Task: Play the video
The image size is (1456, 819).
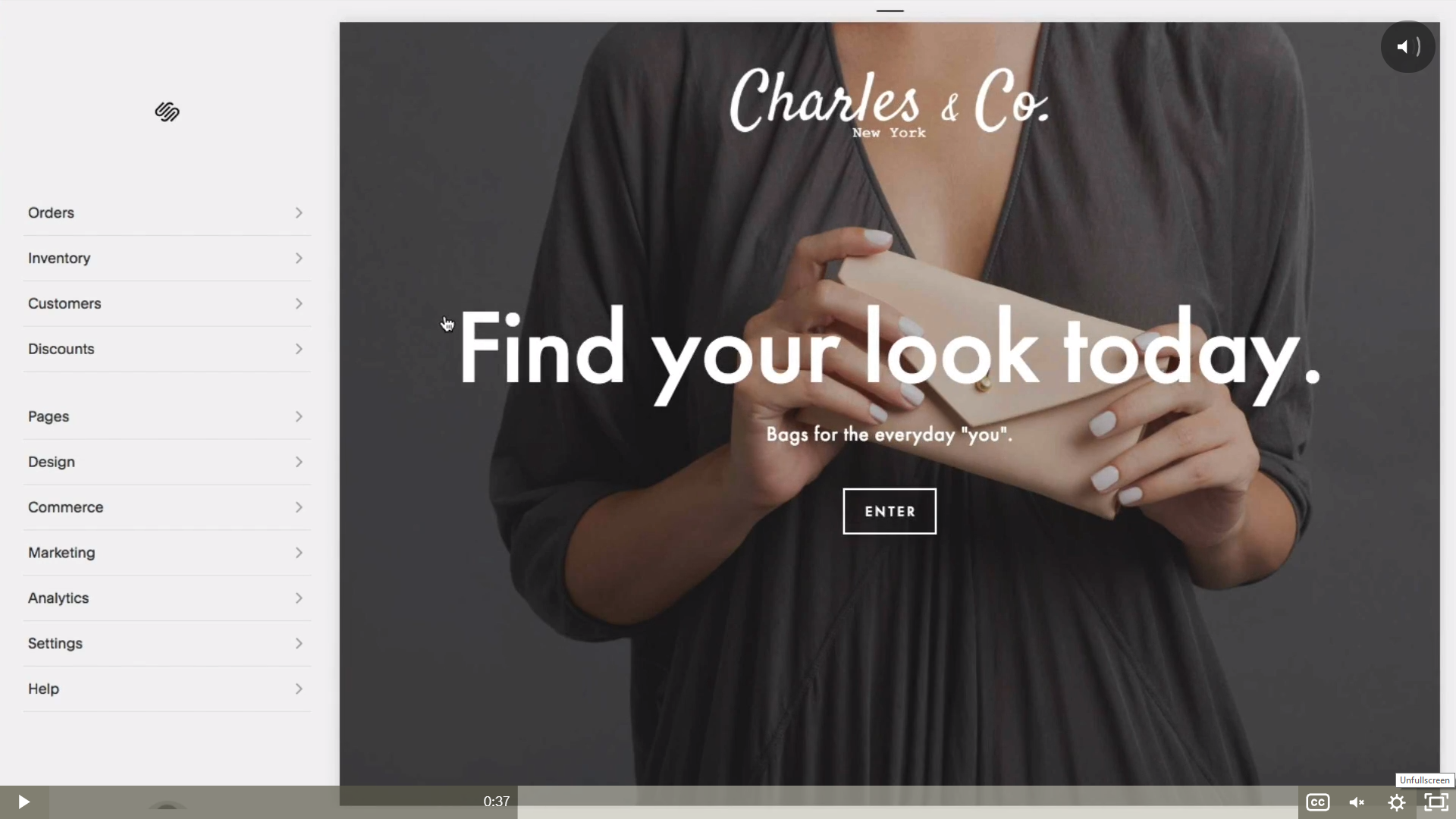Action: 24,802
